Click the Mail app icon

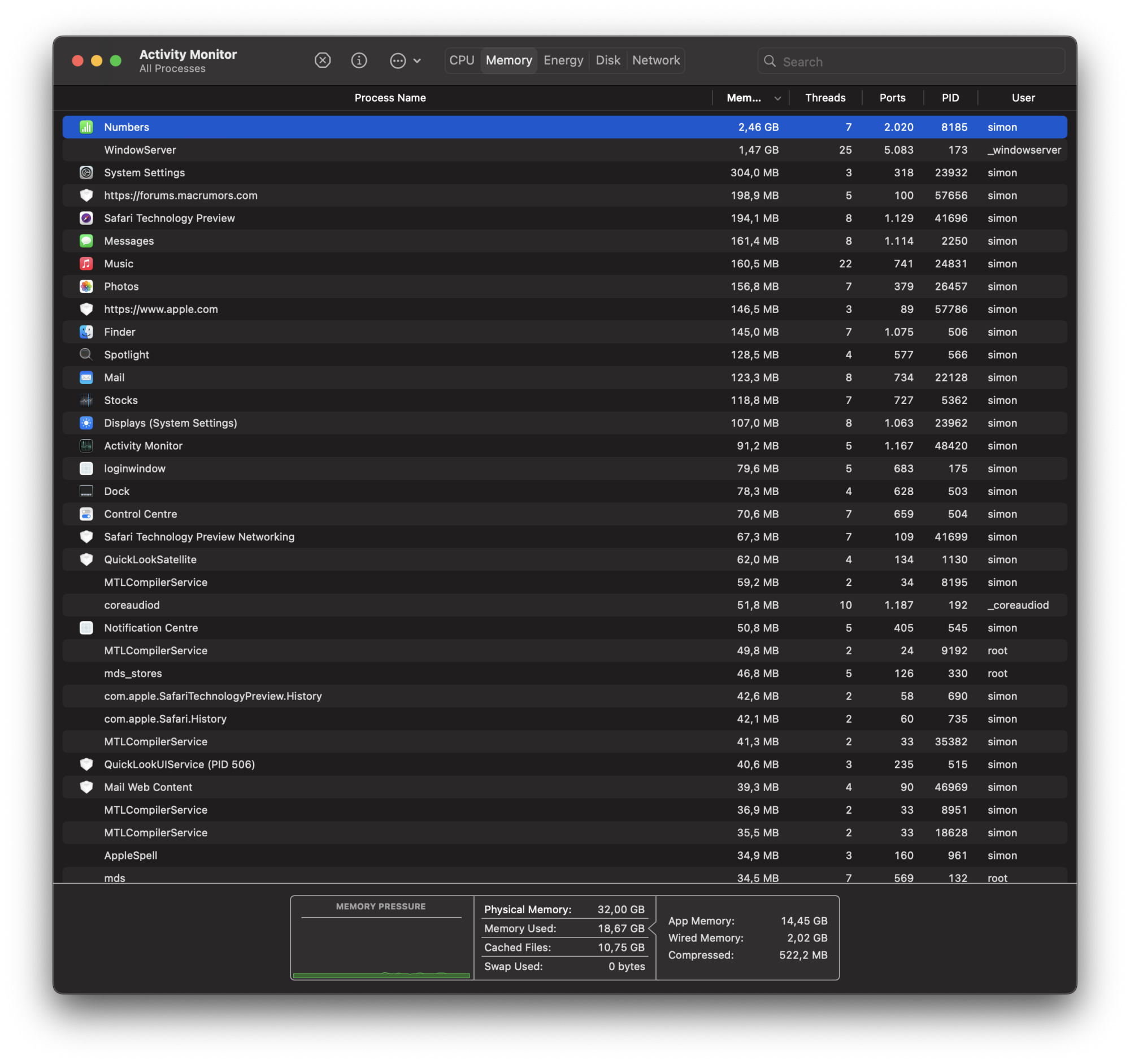pos(86,377)
